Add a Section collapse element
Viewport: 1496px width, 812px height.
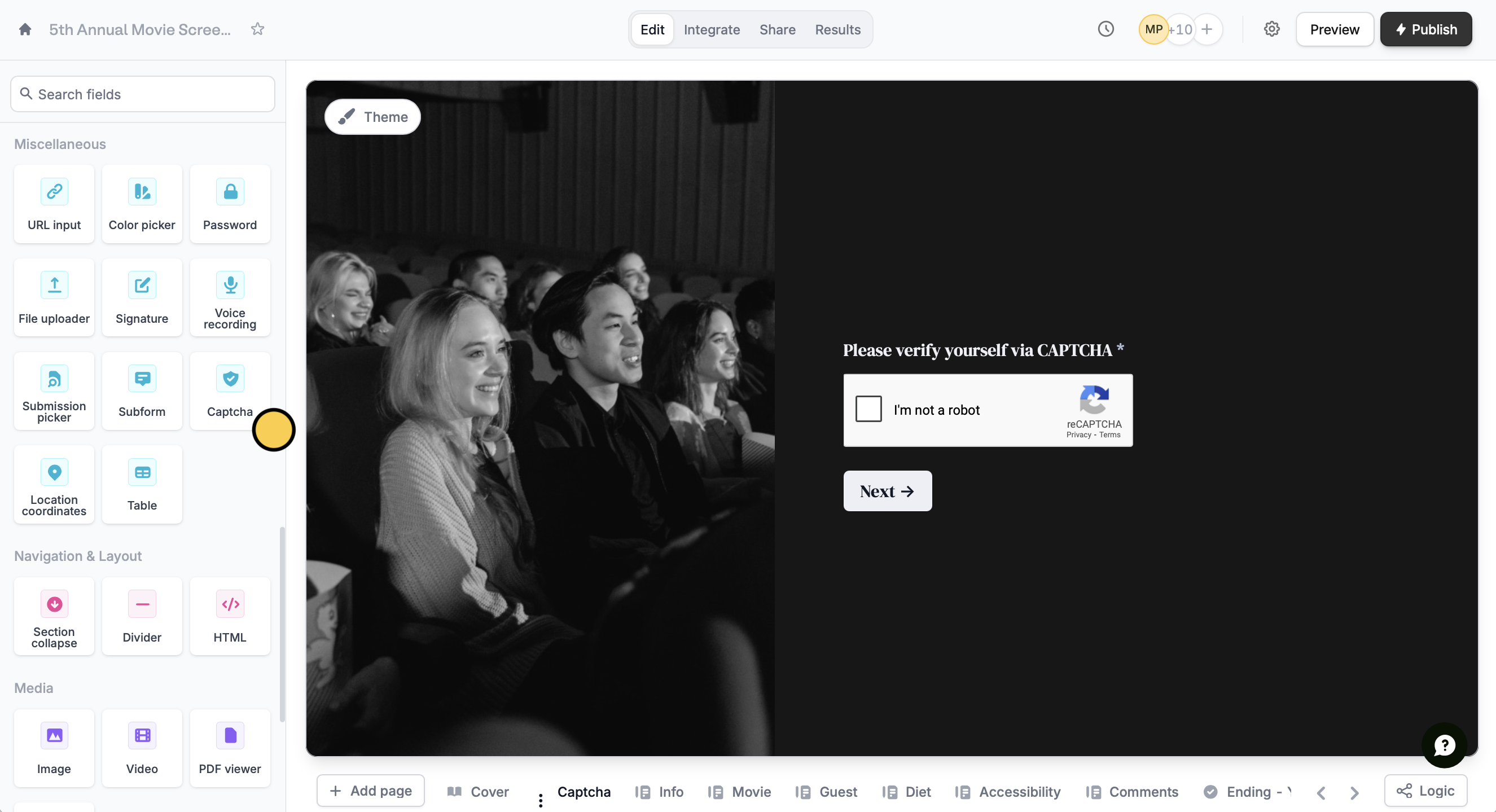pos(54,616)
